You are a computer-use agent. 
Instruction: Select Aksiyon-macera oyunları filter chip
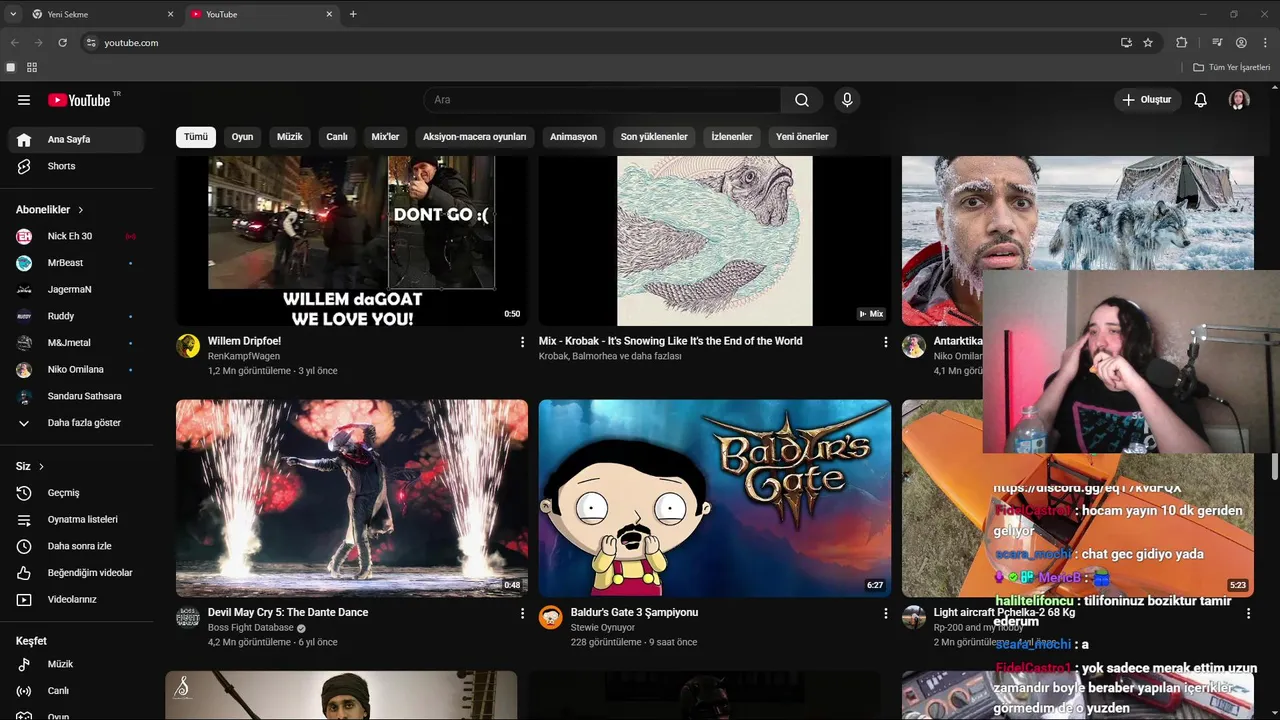point(474,137)
